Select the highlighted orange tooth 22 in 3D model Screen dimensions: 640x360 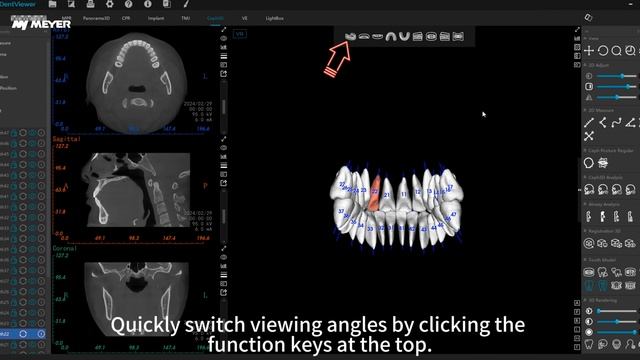[375, 193]
